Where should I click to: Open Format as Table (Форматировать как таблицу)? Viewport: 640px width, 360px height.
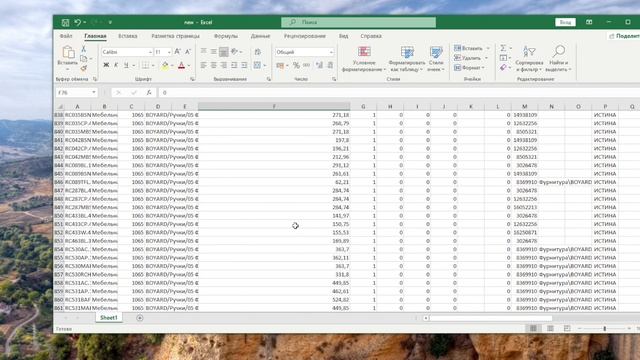[407, 59]
